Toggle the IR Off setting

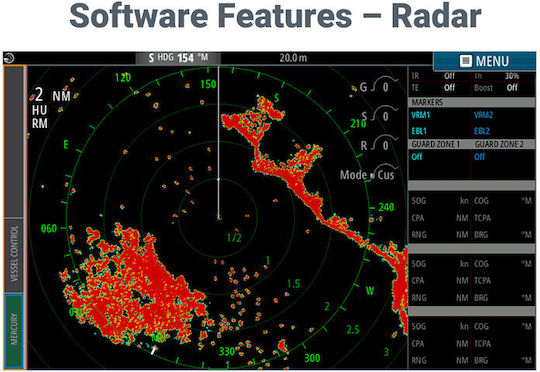point(449,76)
